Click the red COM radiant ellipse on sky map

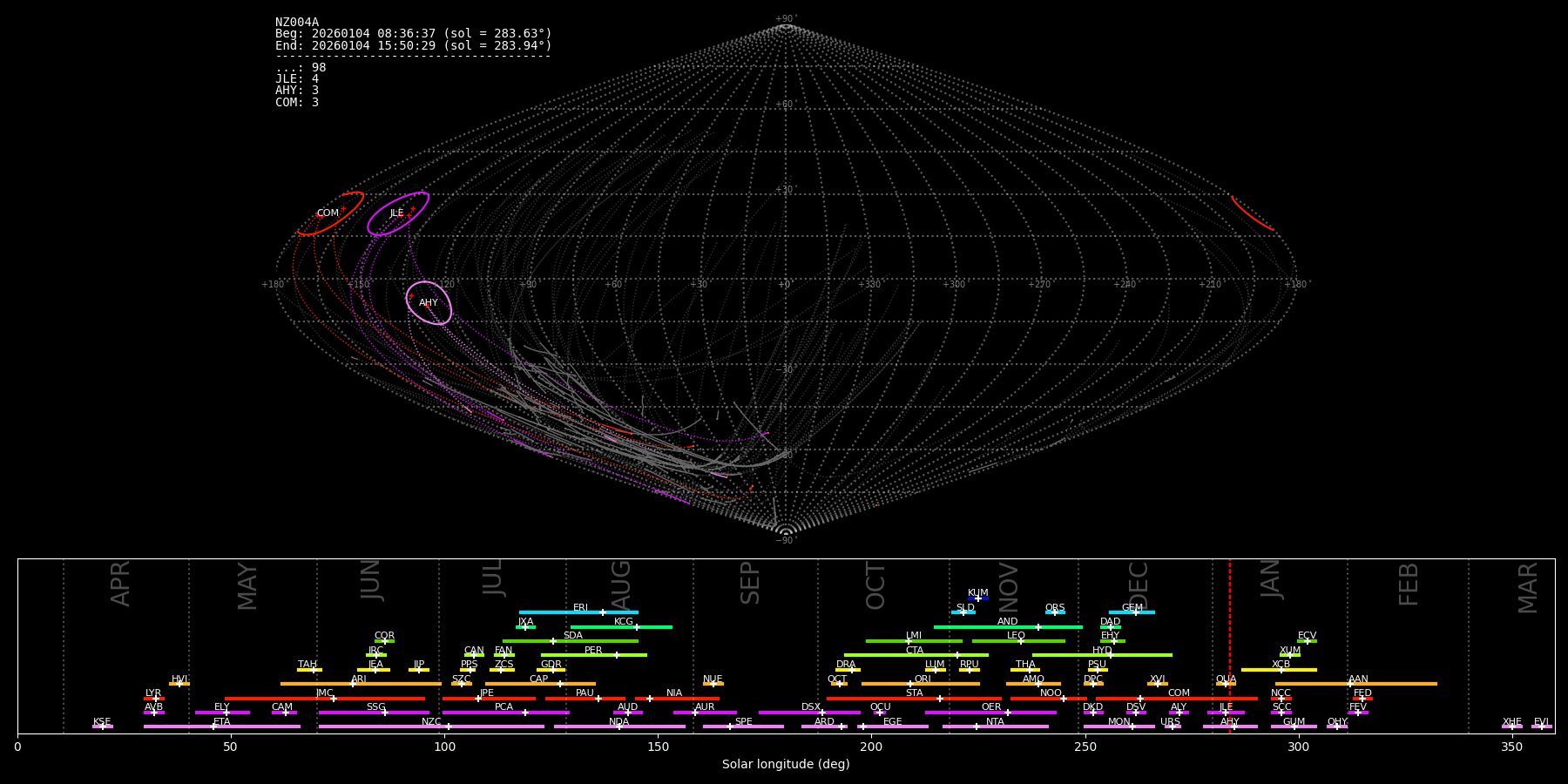[x=330, y=213]
